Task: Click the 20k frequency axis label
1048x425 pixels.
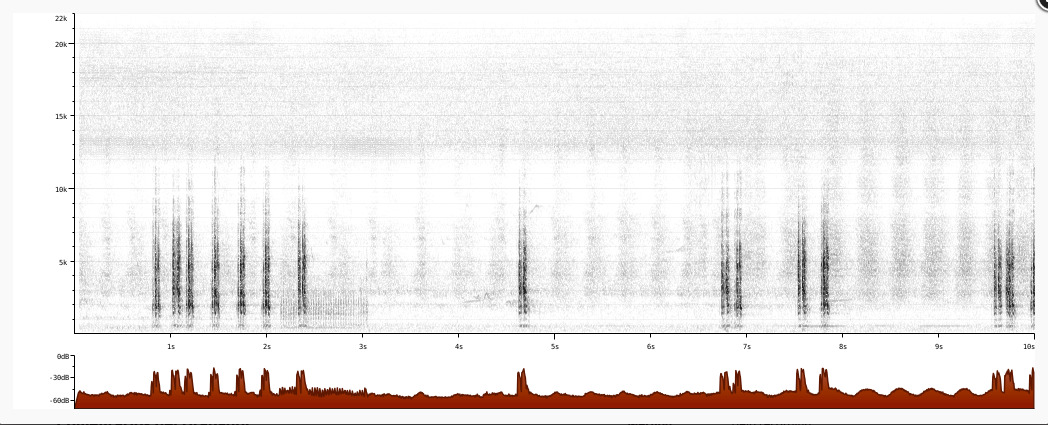Action: pos(61,44)
